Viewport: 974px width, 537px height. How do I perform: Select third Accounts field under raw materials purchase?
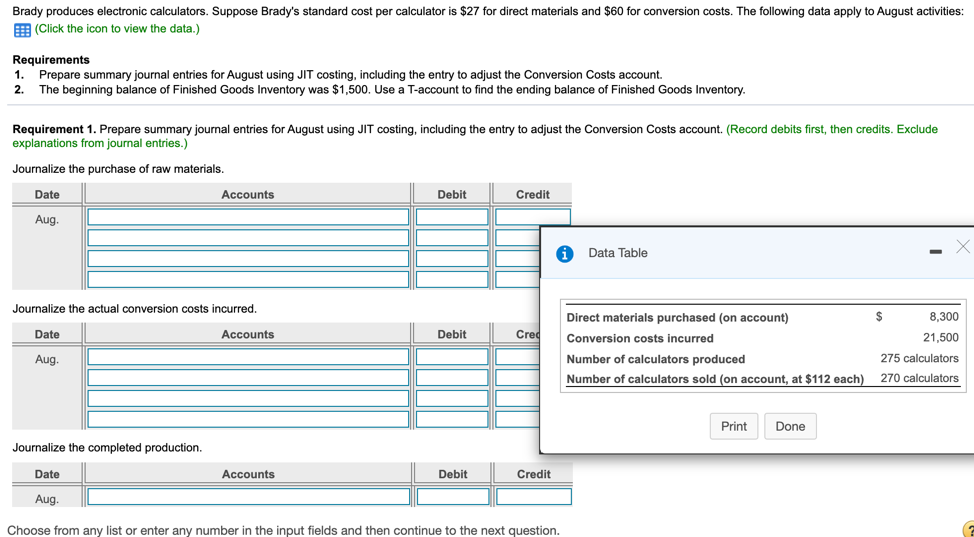(248, 259)
